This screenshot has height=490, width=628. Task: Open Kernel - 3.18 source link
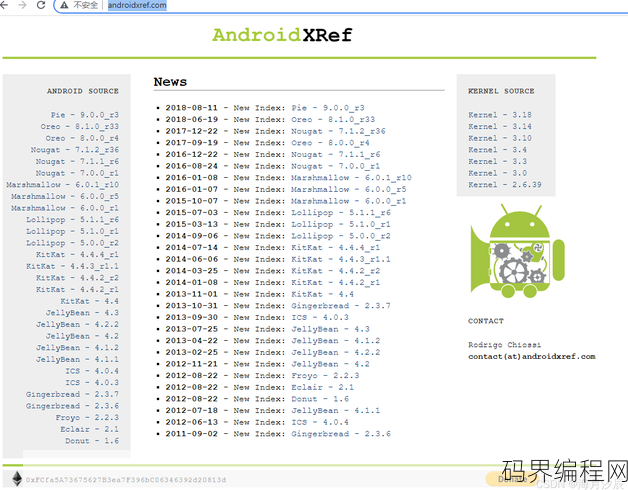pos(500,115)
